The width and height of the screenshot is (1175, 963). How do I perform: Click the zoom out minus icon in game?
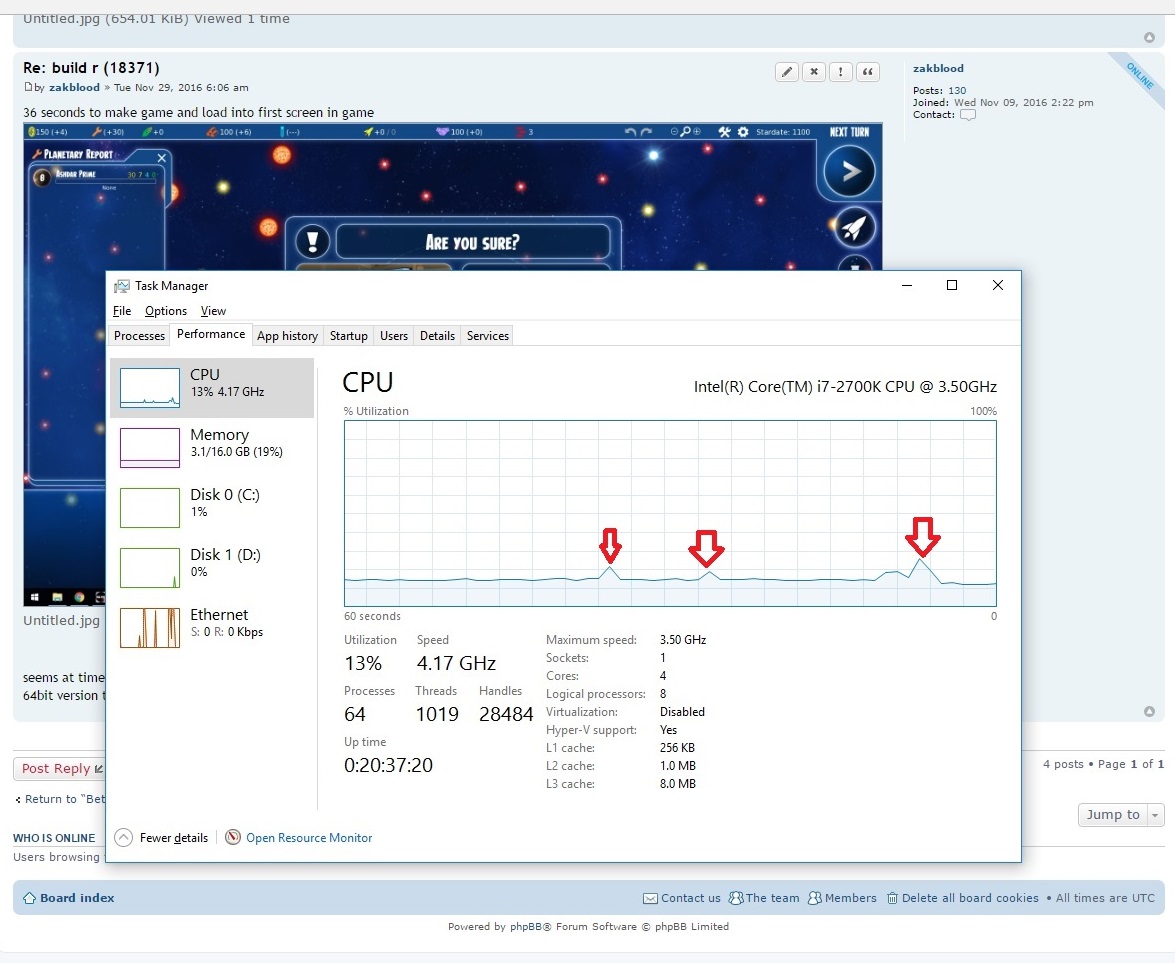click(x=674, y=131)
